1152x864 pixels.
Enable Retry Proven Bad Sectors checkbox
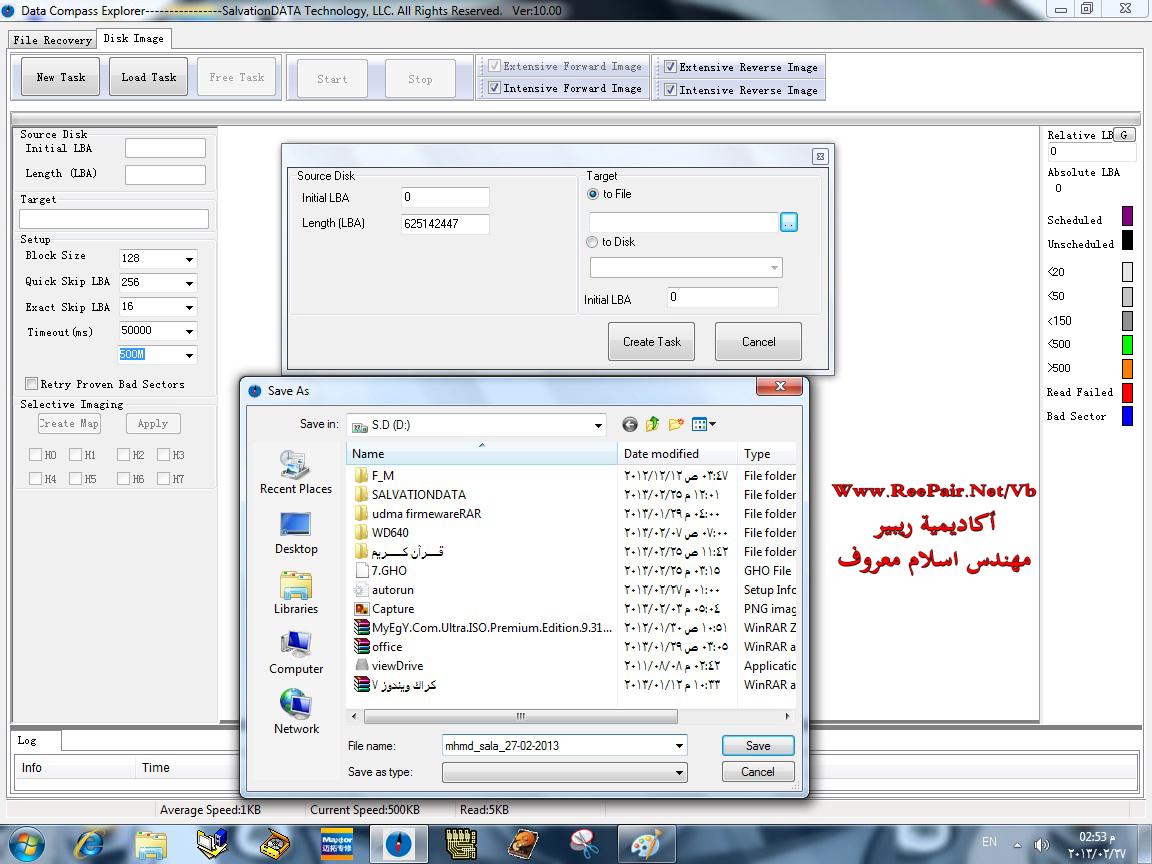point(32,384)
